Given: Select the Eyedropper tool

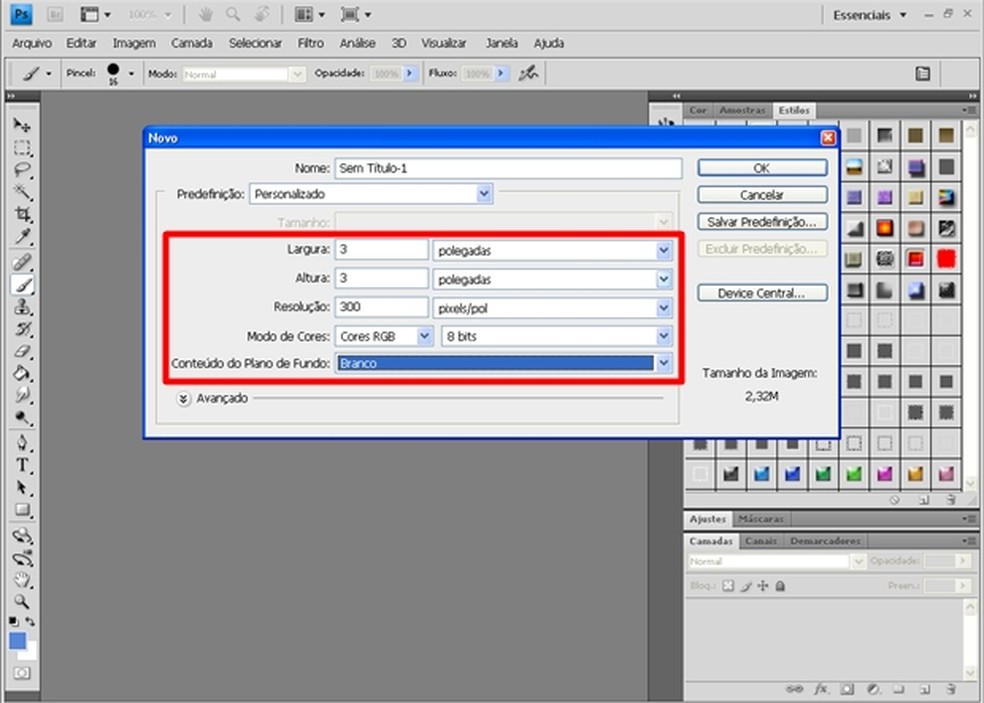Looking at the screenshot, I should coord(23,238).
